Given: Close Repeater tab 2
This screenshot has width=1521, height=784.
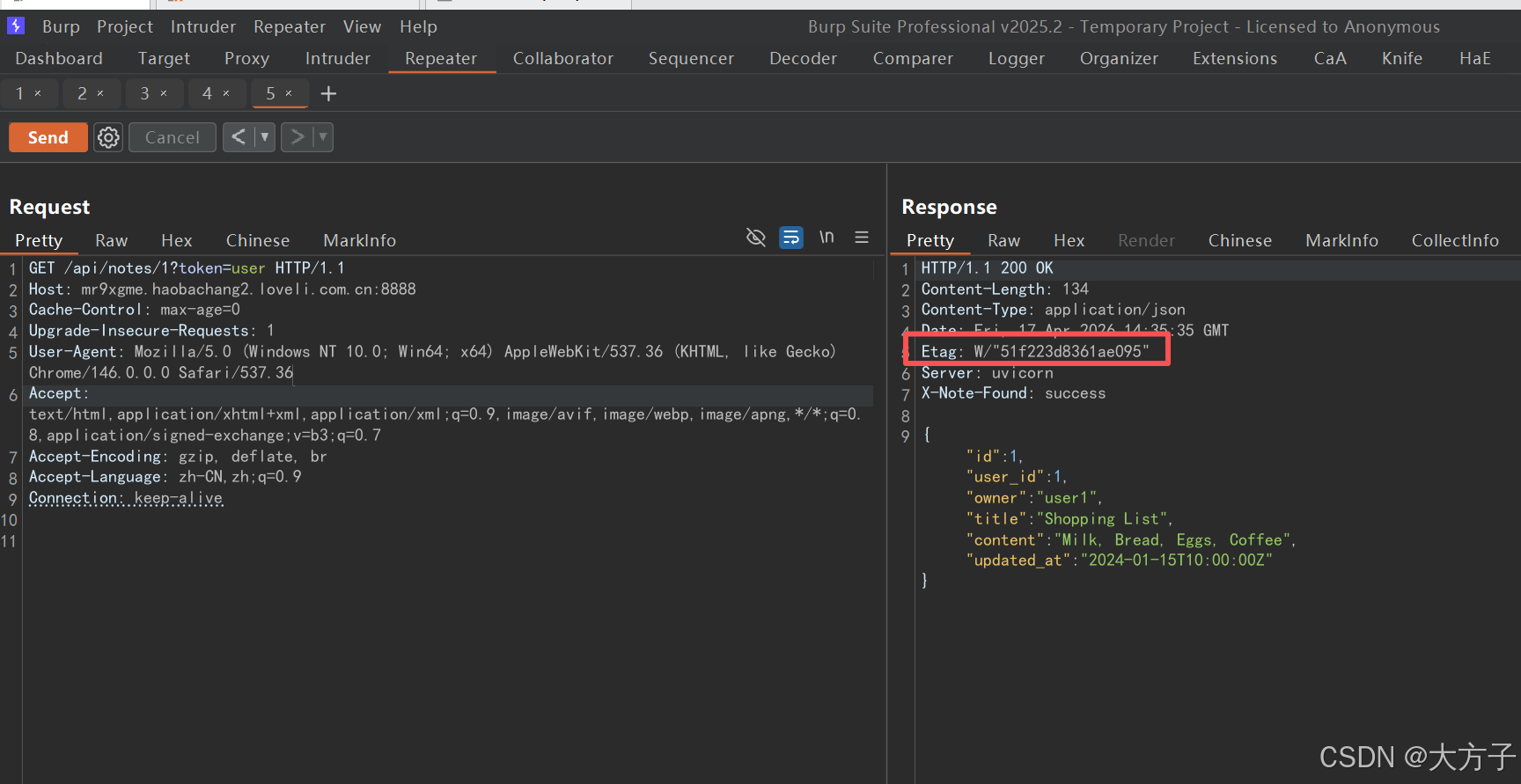Looking at the screenshot, I should pos(100,93).
